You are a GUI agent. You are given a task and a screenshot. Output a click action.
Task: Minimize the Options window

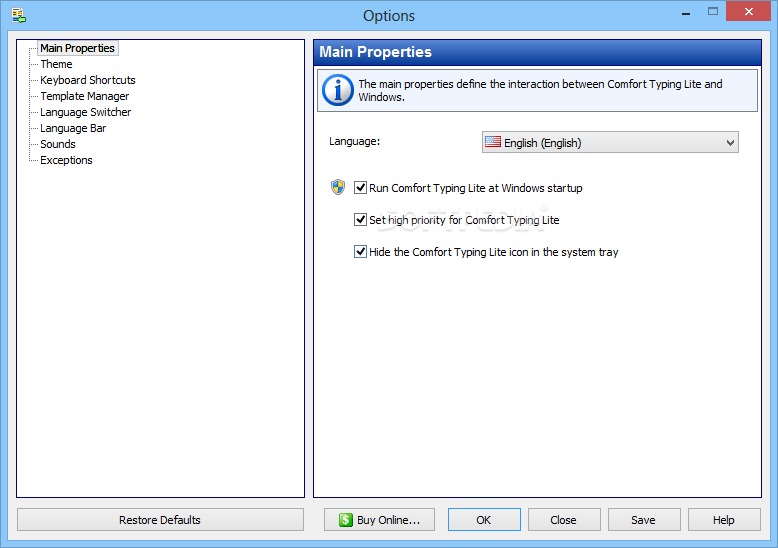(x=686, y=13)
